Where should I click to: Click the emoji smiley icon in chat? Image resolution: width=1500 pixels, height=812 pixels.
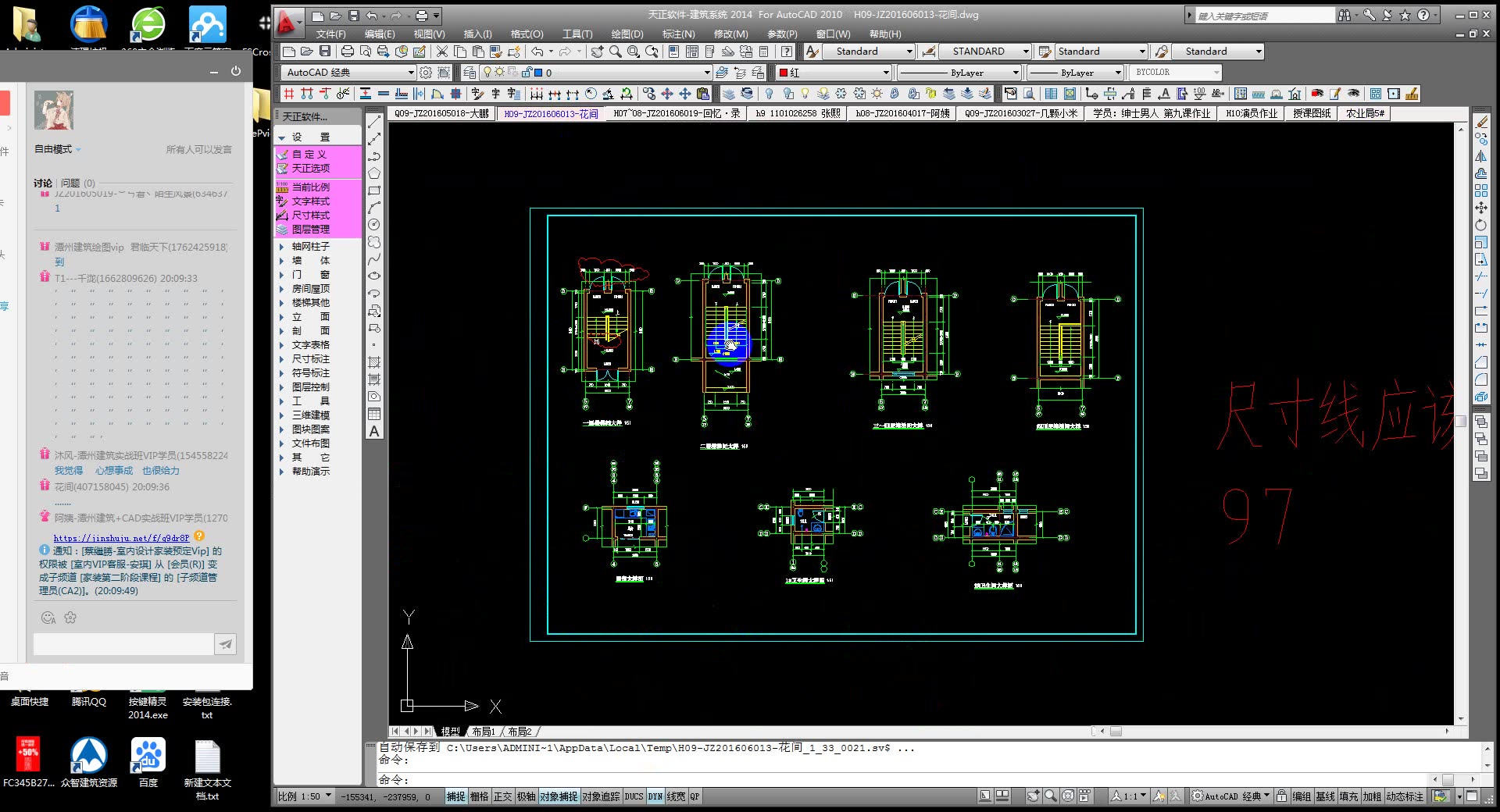(48, 618)
